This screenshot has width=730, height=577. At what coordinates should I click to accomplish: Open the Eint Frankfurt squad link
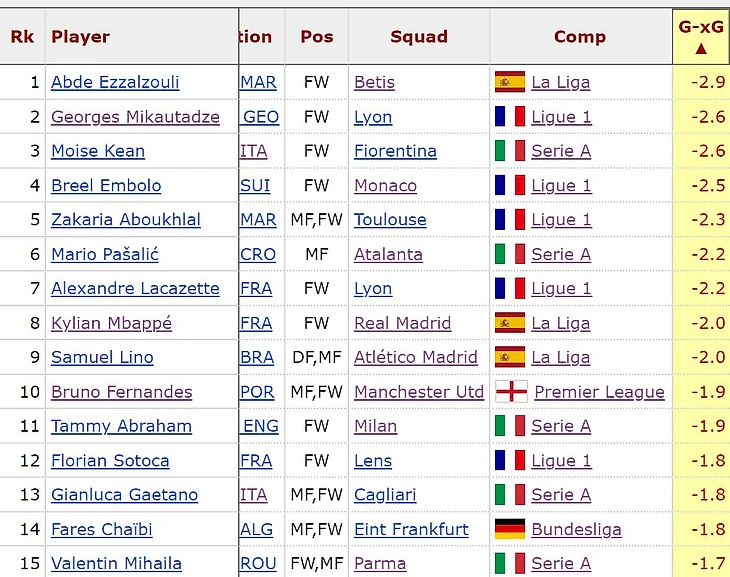[x=411, y=529]
